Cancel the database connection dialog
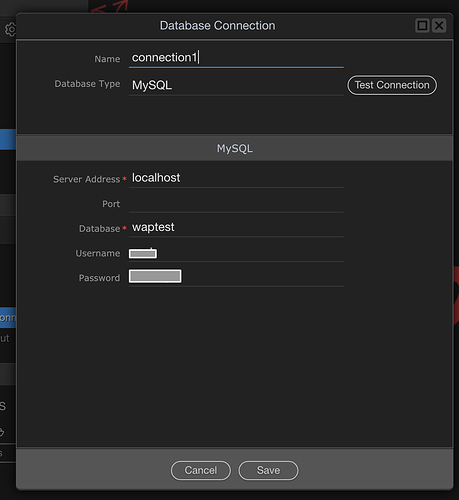This screenshot has width=459, height=500. point(201,470)
